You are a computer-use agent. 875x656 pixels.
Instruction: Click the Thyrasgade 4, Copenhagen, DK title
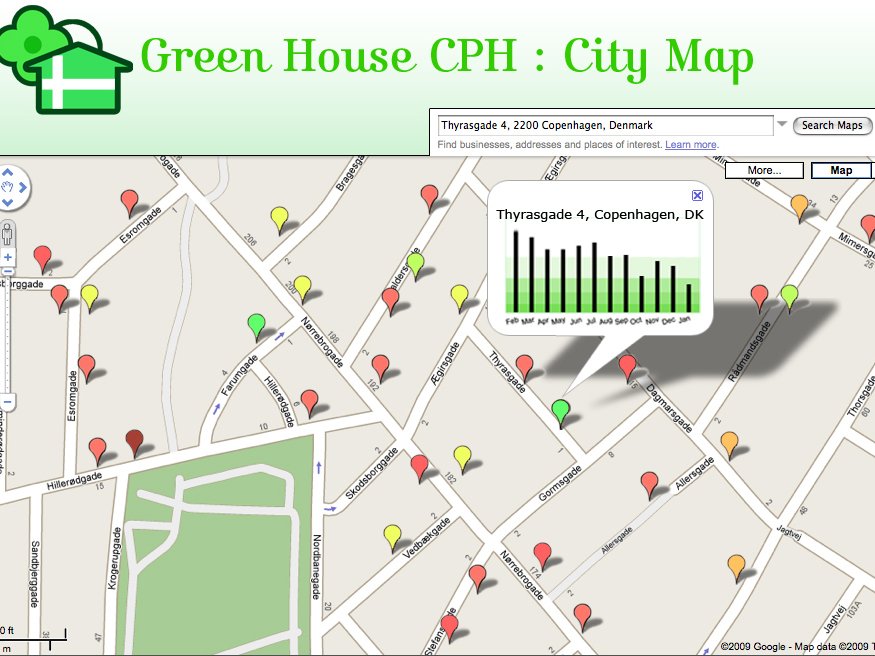(x=600, y=215)
